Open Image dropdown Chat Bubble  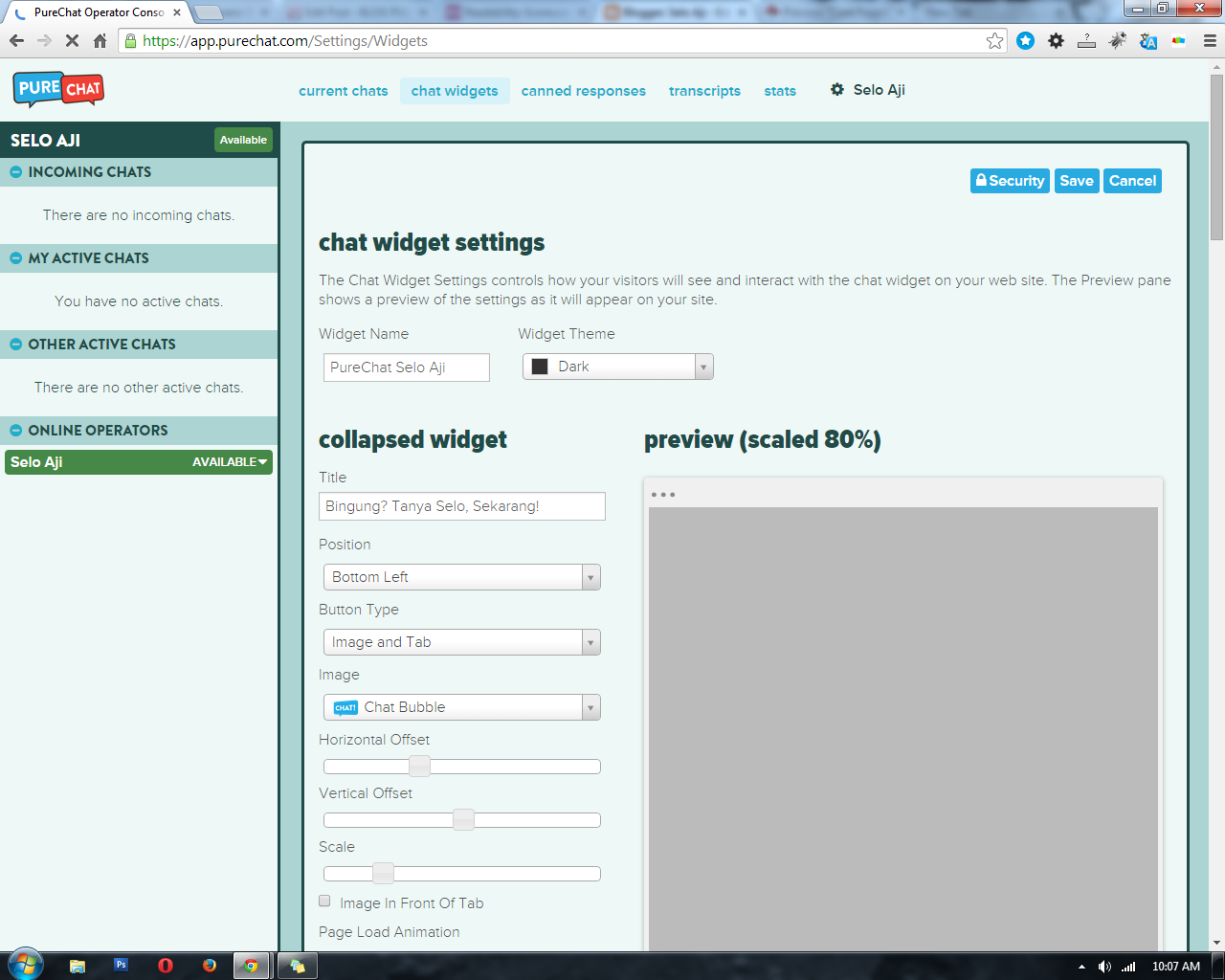click(462, 707)
